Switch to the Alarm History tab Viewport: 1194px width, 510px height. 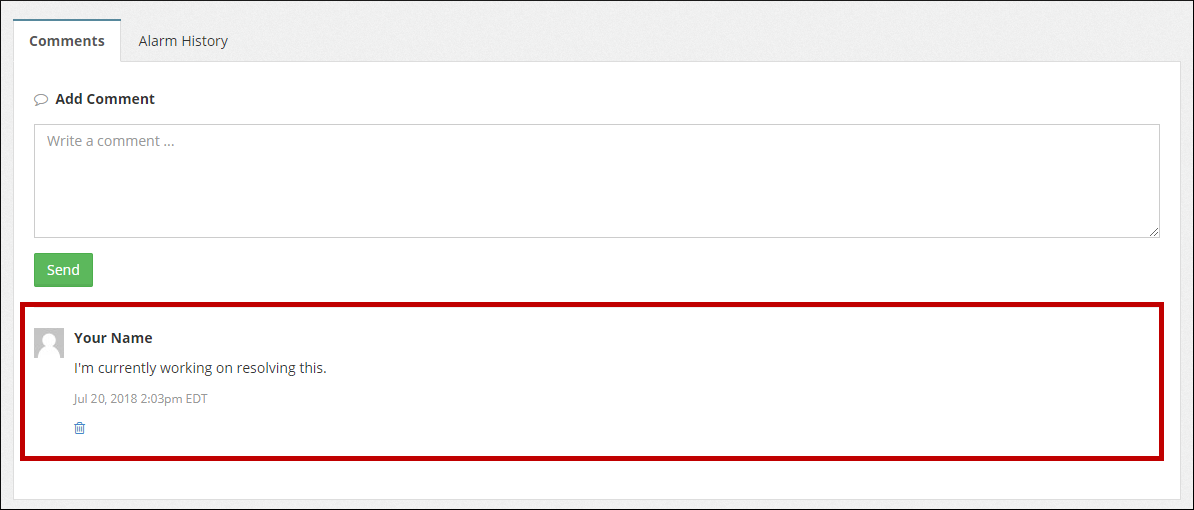coord(183,41)
